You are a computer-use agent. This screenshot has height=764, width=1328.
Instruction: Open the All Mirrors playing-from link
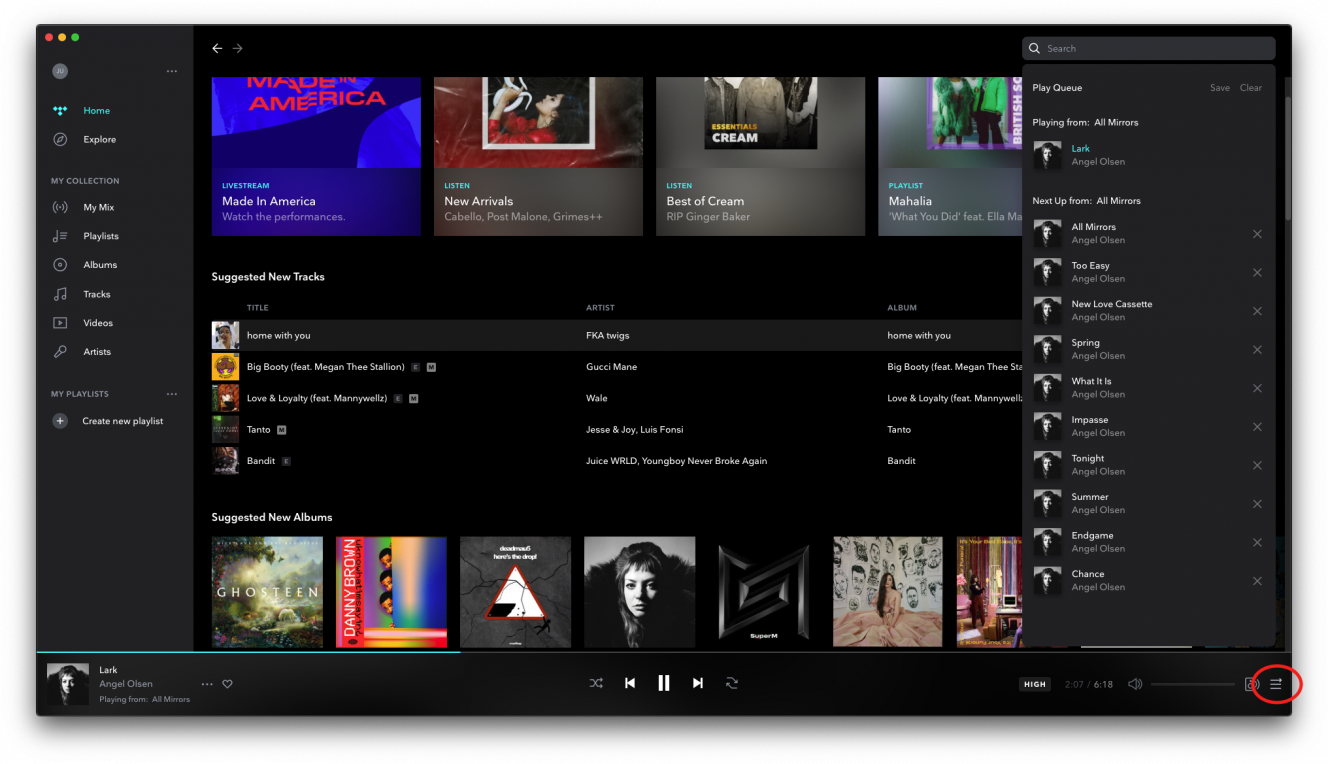[171, 699]
